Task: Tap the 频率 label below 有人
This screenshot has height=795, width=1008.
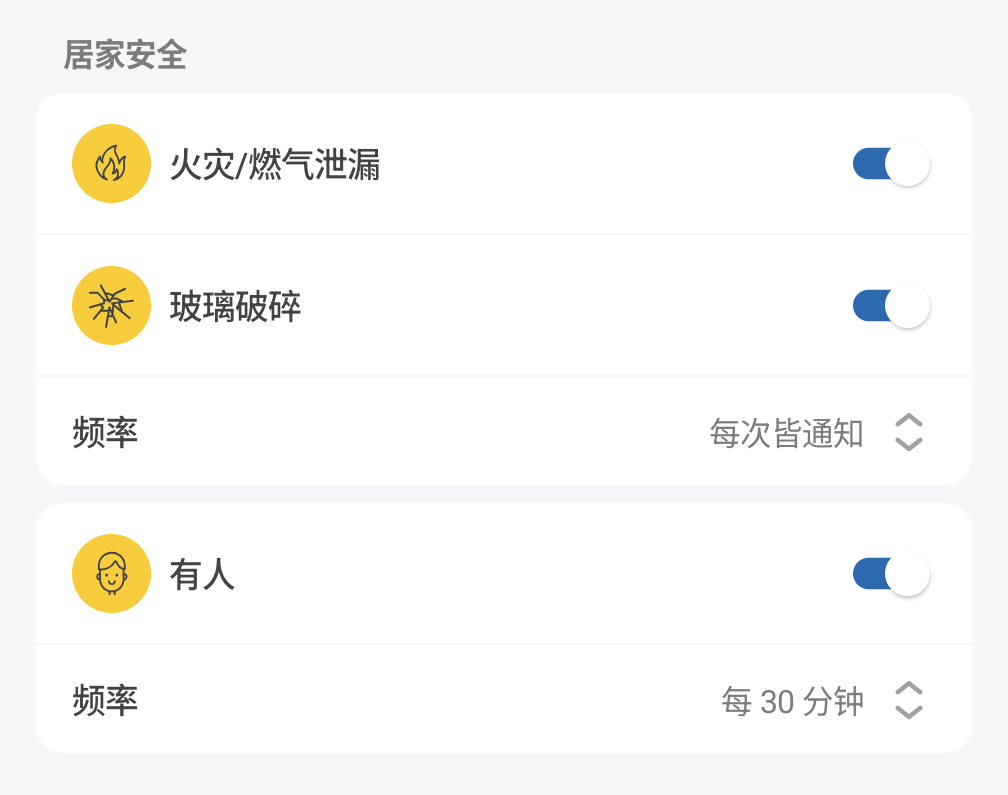Action: (x=105, y=701)
